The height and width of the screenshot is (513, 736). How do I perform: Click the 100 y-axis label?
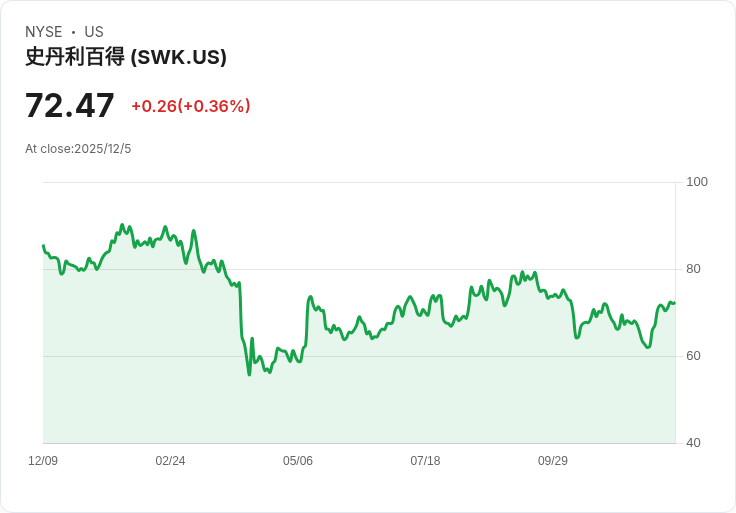tap(697, 182)
